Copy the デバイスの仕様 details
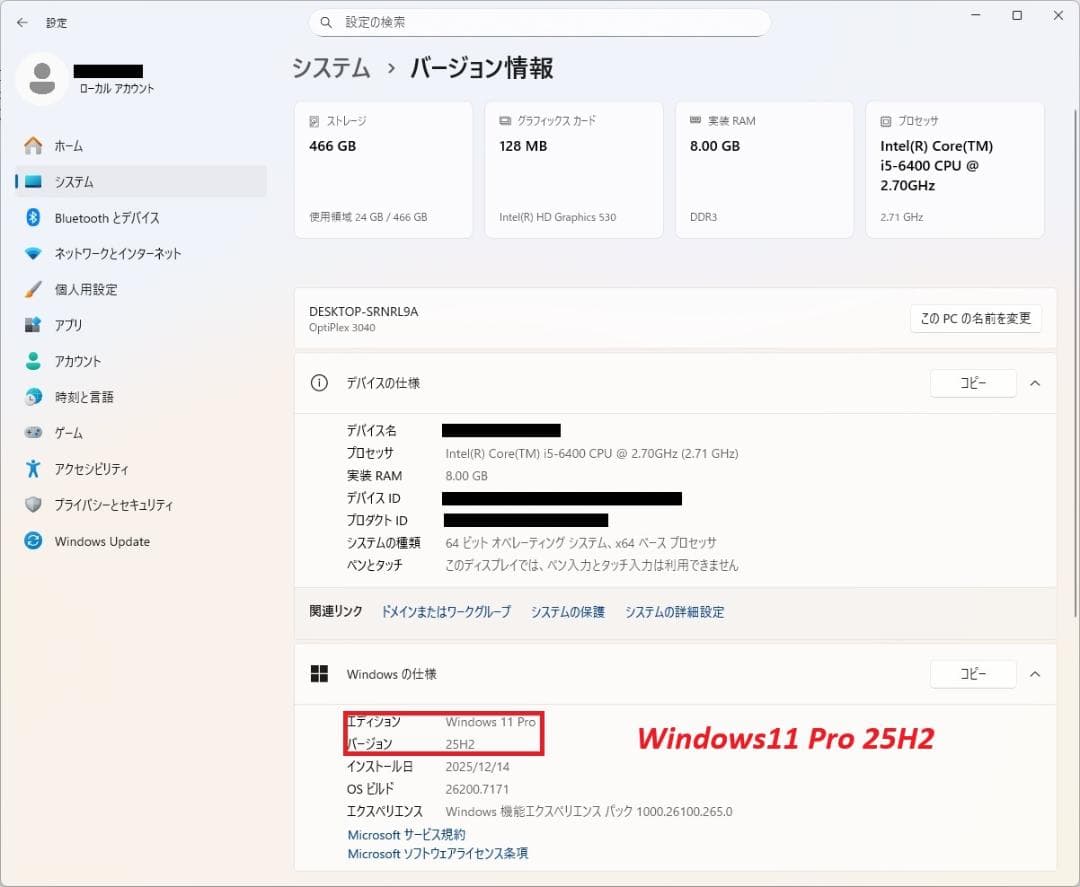Viewport: 1080px width, 887px height. 973,383
